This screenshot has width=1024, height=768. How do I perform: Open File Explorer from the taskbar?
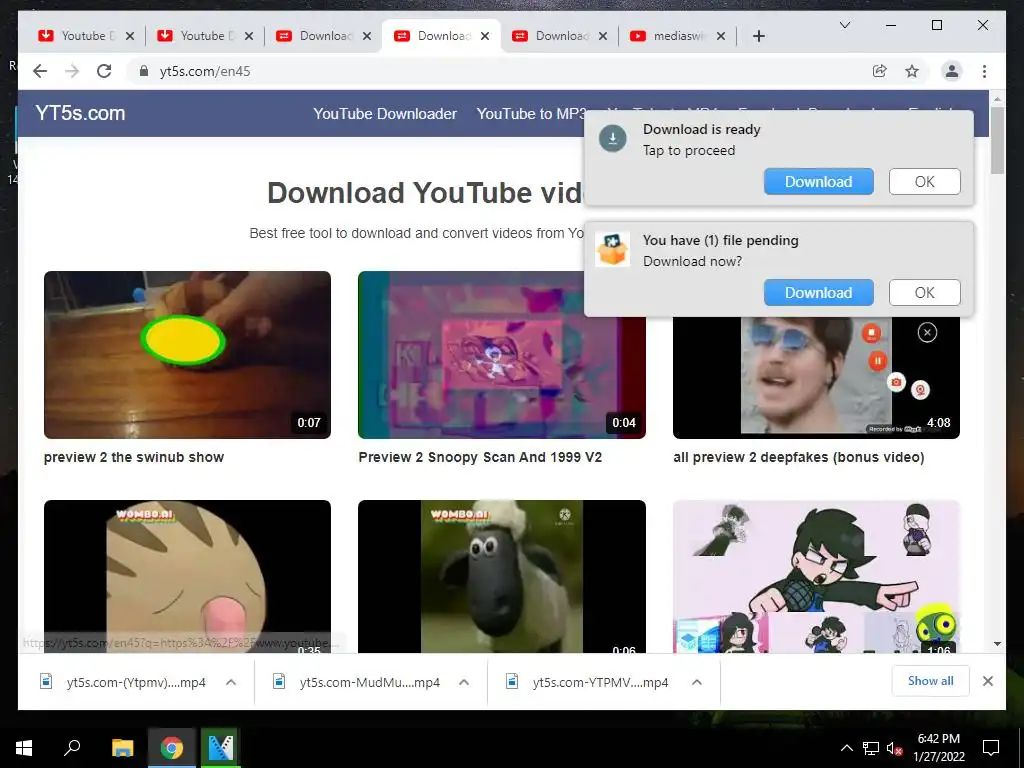click(122, 748)
